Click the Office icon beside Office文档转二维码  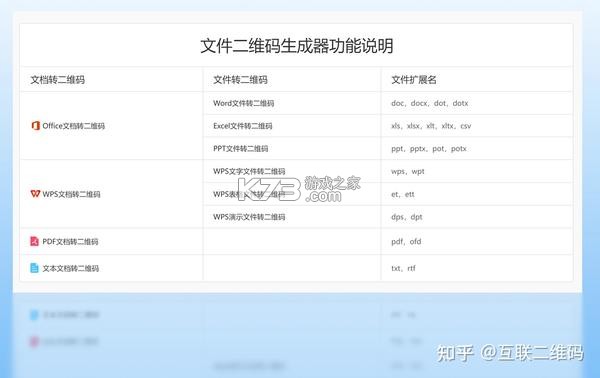[x=36, y=125]
